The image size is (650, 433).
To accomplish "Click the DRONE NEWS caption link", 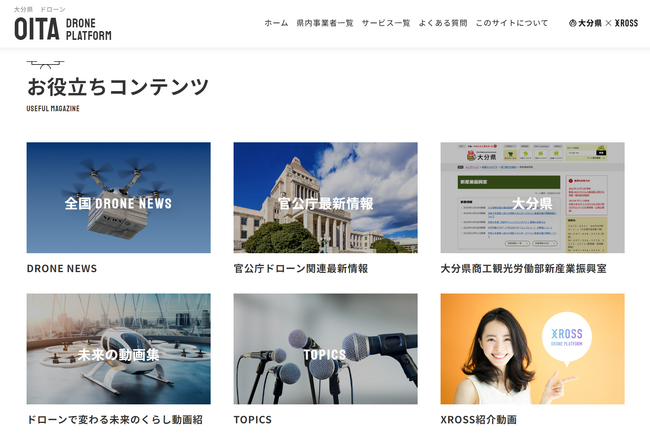I will 62,269.
